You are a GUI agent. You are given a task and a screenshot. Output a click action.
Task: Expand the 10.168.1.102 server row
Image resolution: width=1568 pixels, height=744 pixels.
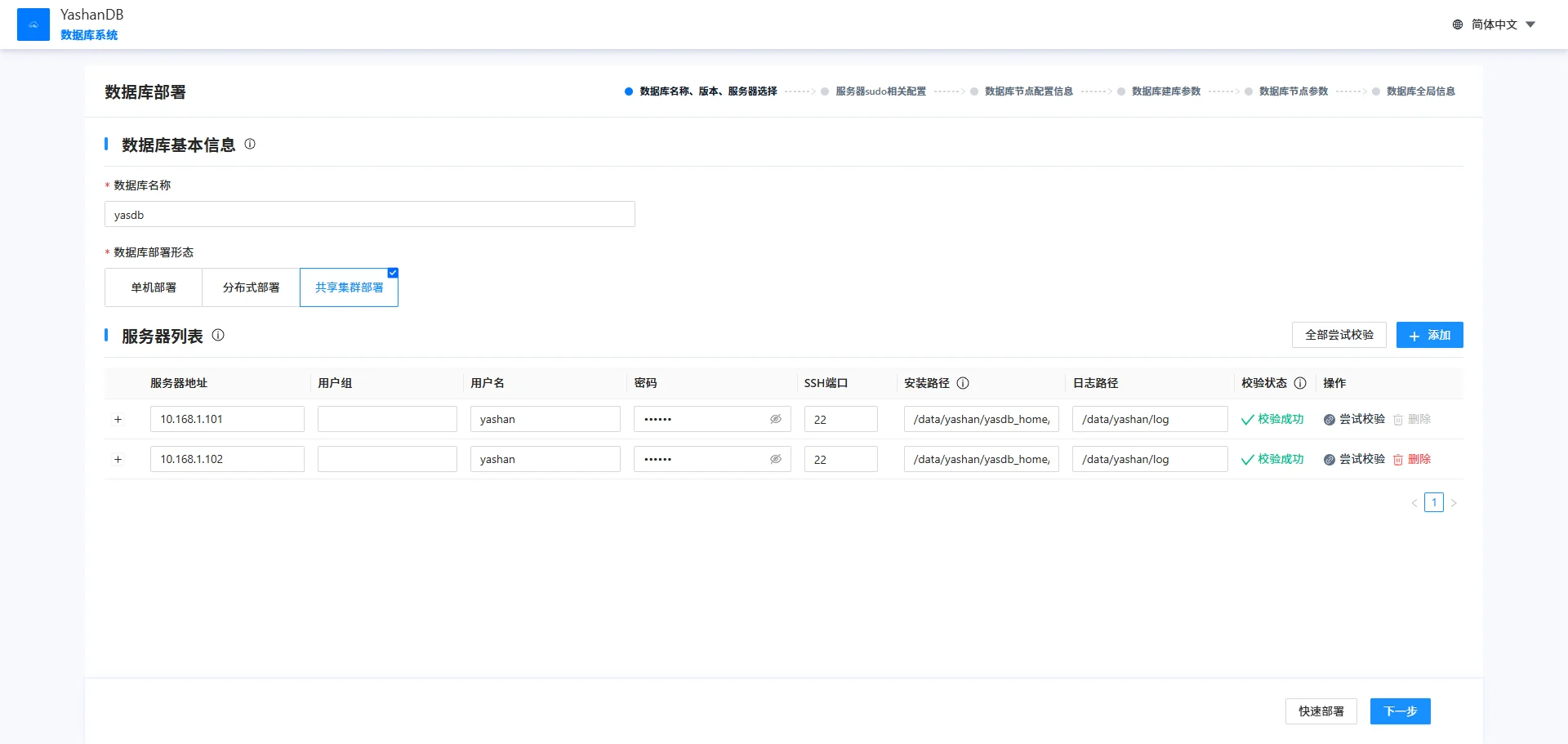(x=118, y=459)
